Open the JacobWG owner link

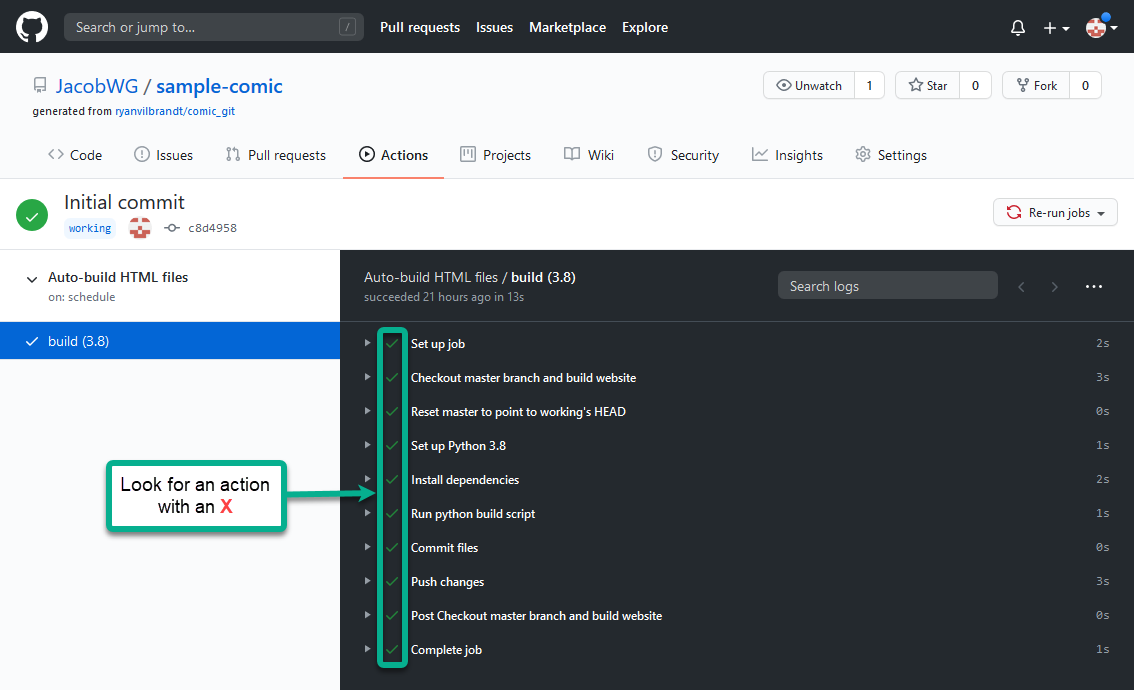(97, 86)
